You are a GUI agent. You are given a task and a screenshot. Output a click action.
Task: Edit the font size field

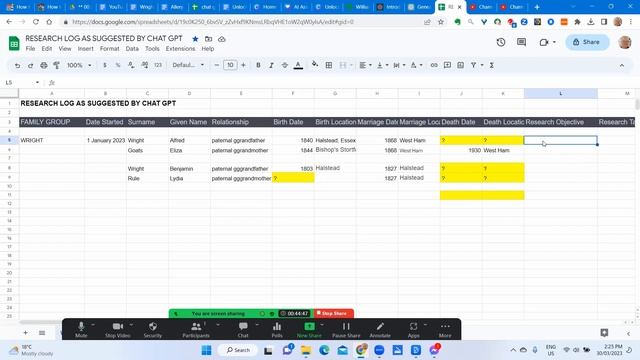tap(230, 65)
